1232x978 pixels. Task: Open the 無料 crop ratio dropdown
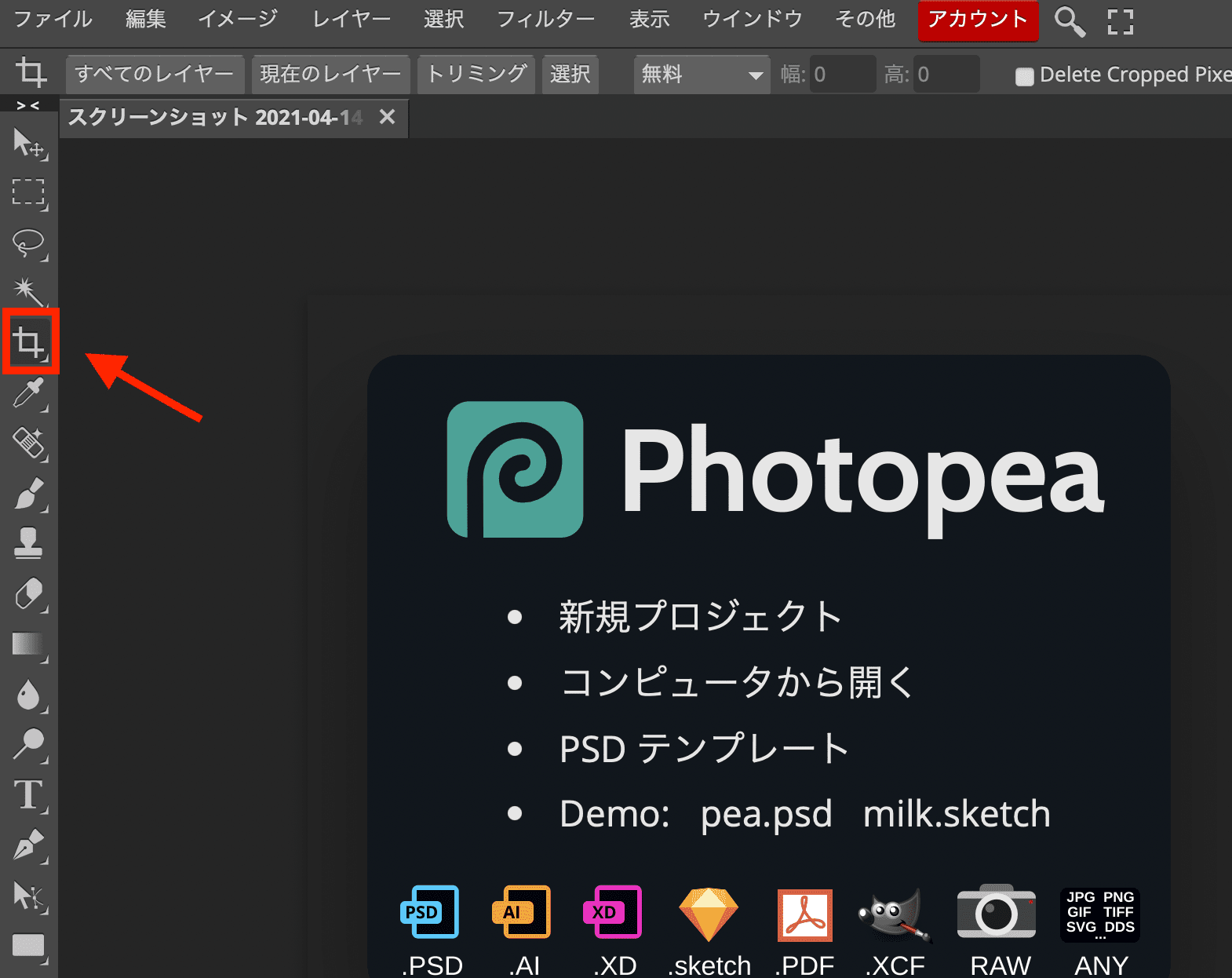tap(701, 75)
